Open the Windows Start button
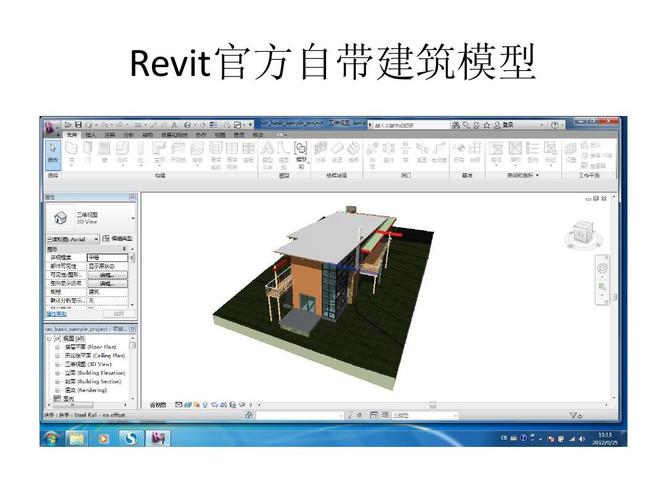The image size is (667, 500). coord(52,438)
